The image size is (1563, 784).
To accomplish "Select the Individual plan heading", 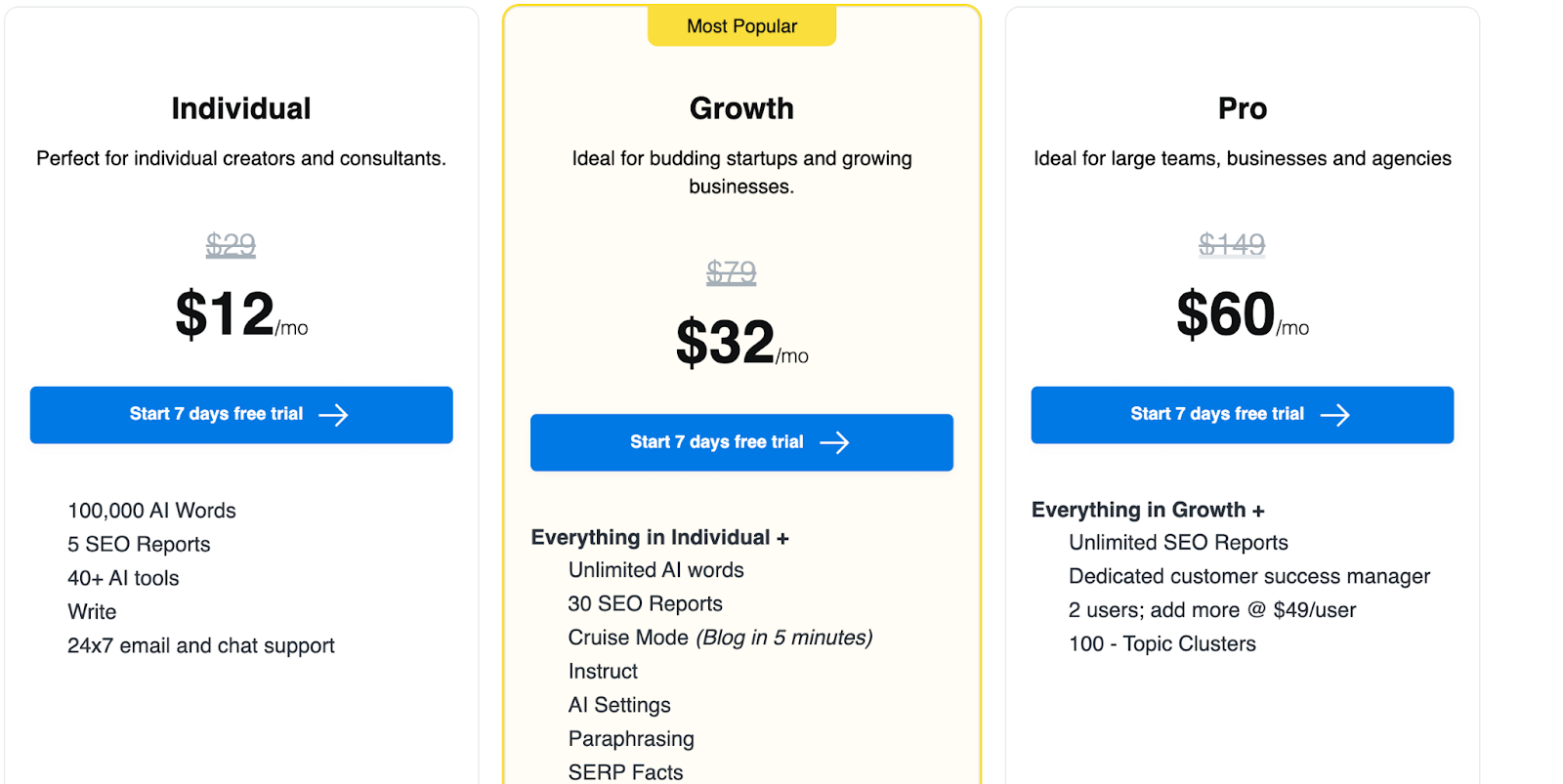I will pyautogui.click(x=241, y=108).
